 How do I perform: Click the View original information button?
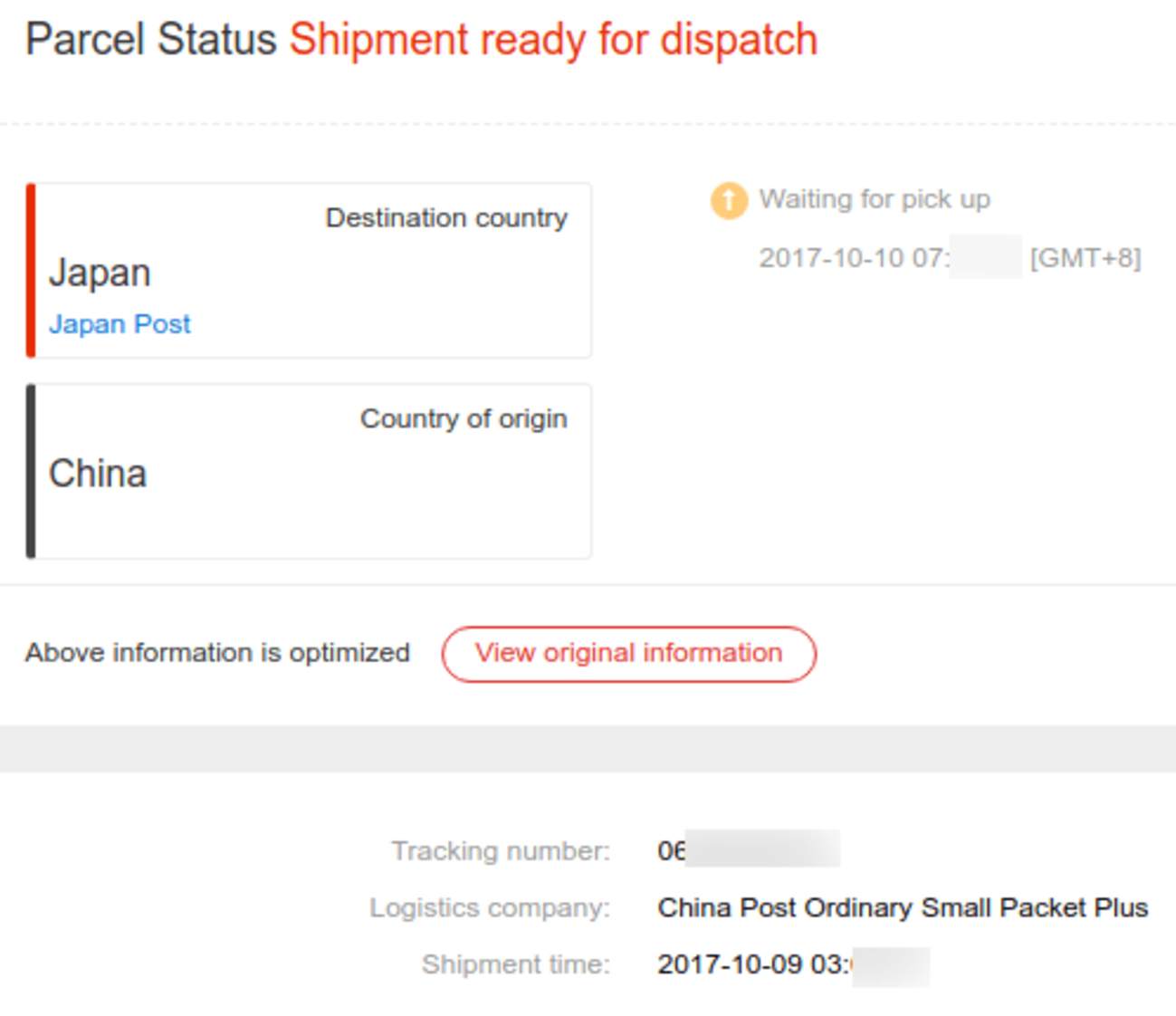tap(628, 654)
